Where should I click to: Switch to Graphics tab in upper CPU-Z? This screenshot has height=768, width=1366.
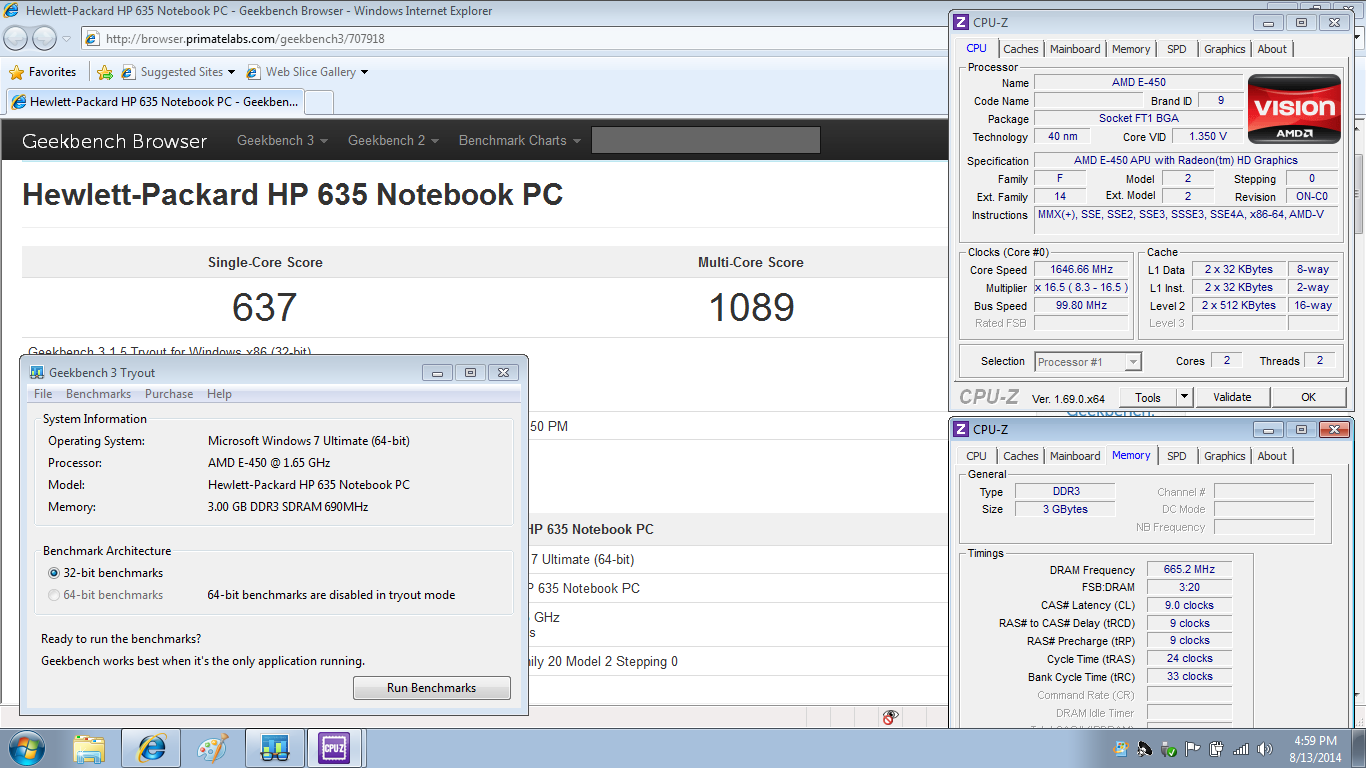tap(1225, 49)
